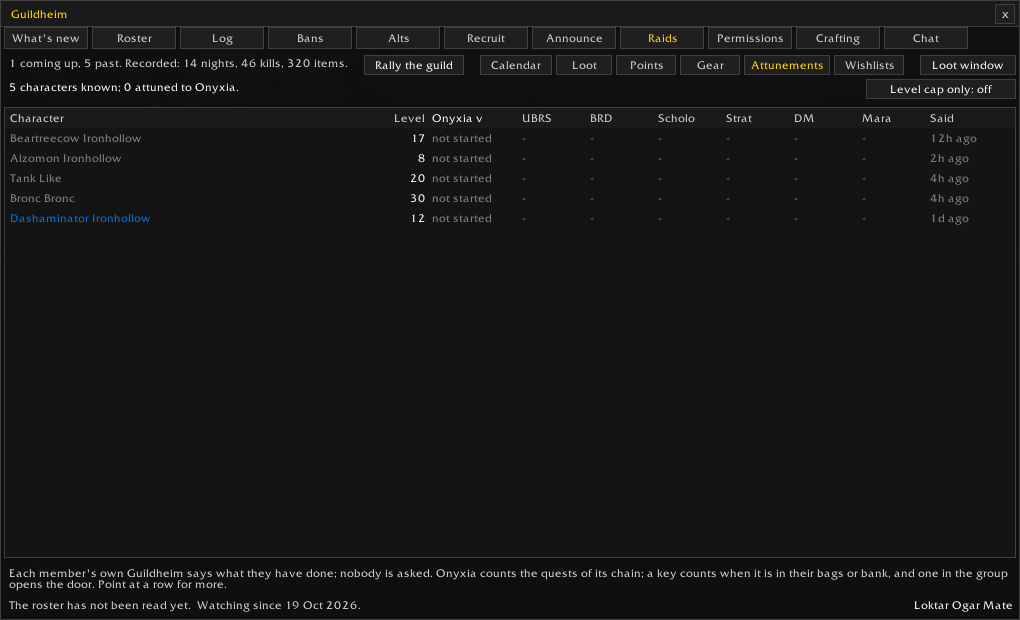Screen dimensions: 1020x620
Task: Switch to the Loot sub-tab
Action: coord(584,65)
